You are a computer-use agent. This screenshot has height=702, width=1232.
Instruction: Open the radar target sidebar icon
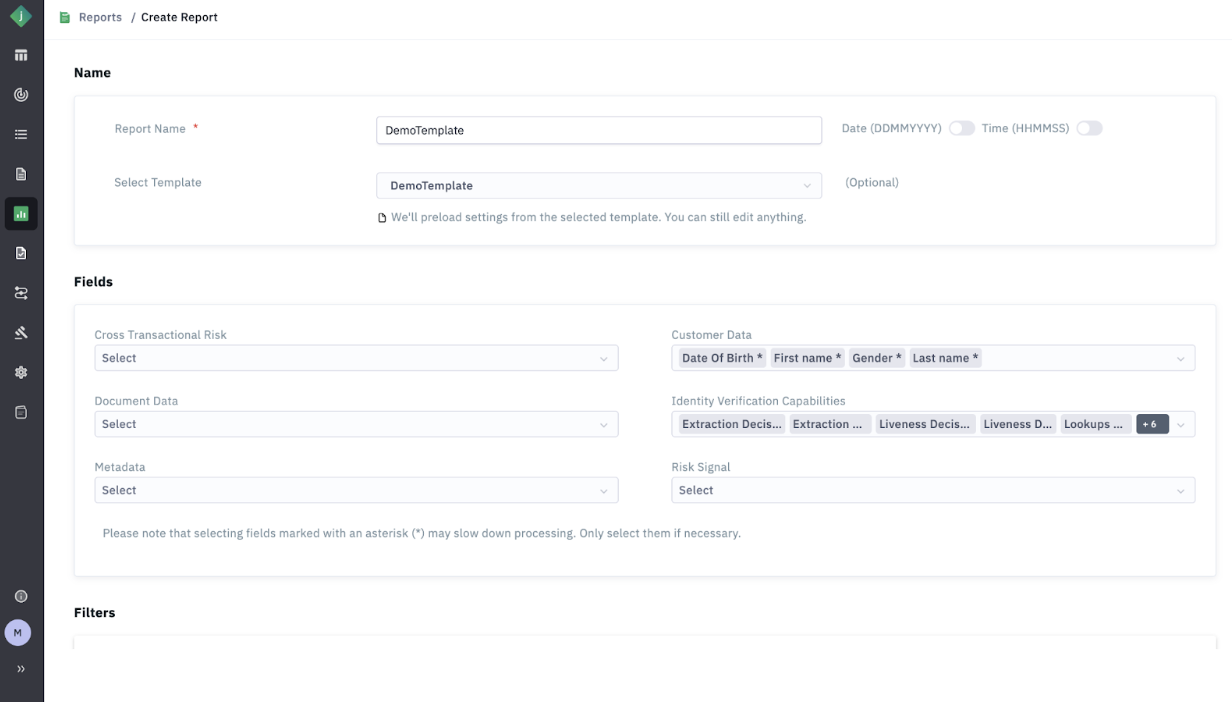click(21, 95)
